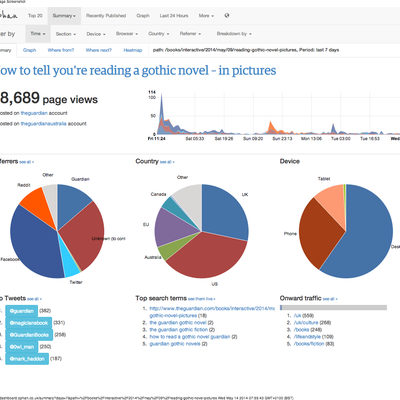This screenshot has width=400, height=400.
Task: Follow the theguardian account link
Action: [x=34, y=113]
